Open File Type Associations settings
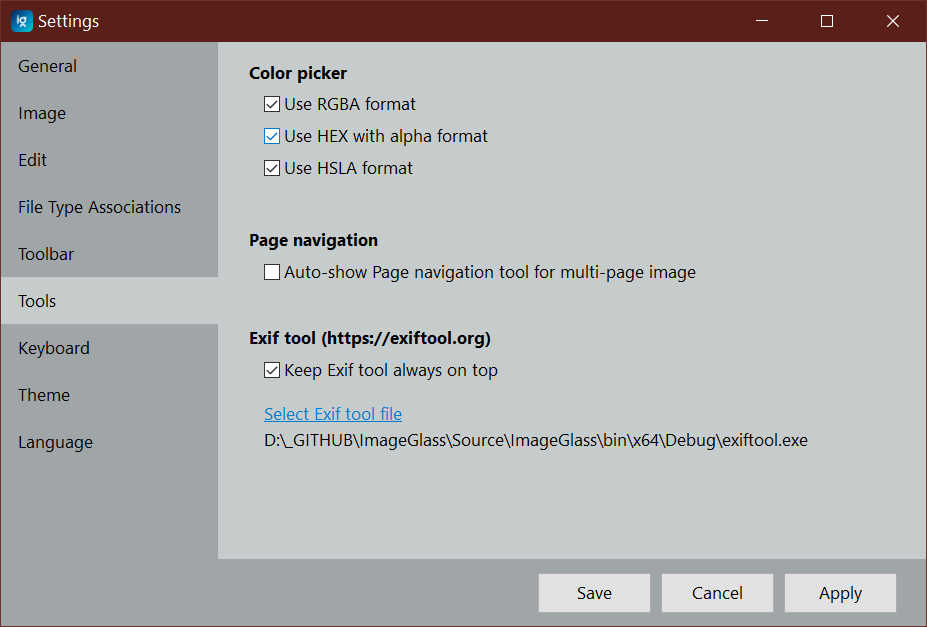927x627 pixels. pos(99,207)
